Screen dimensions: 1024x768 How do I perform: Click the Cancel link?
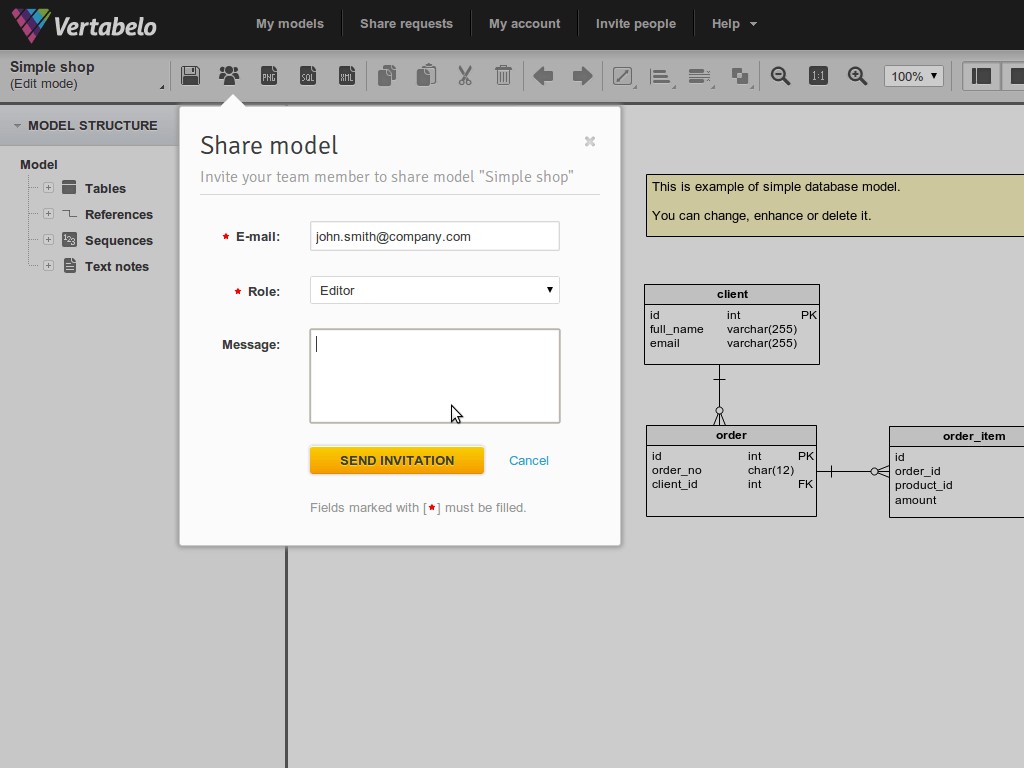coord(528,461)
